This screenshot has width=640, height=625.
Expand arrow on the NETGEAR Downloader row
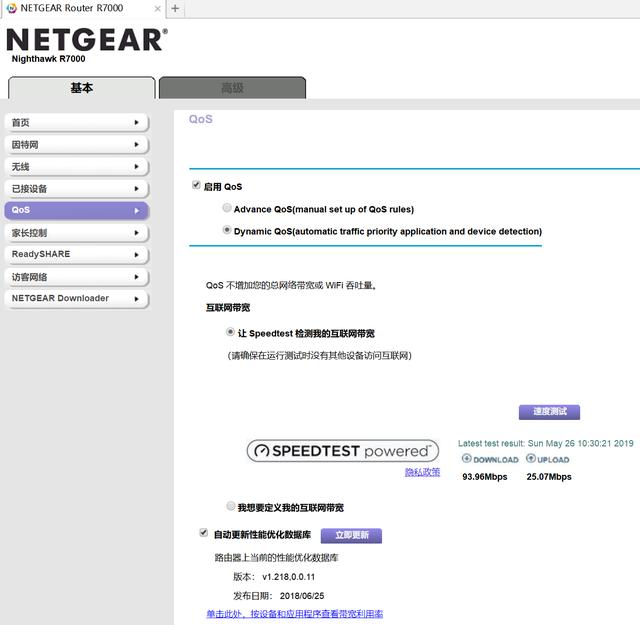tap(137, 299)
